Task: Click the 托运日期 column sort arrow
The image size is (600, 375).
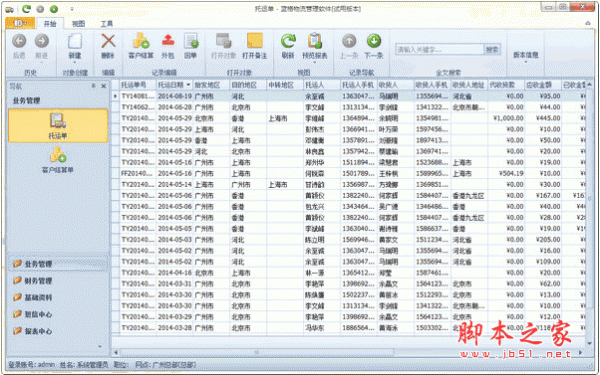Action: [x=189, y=85]
